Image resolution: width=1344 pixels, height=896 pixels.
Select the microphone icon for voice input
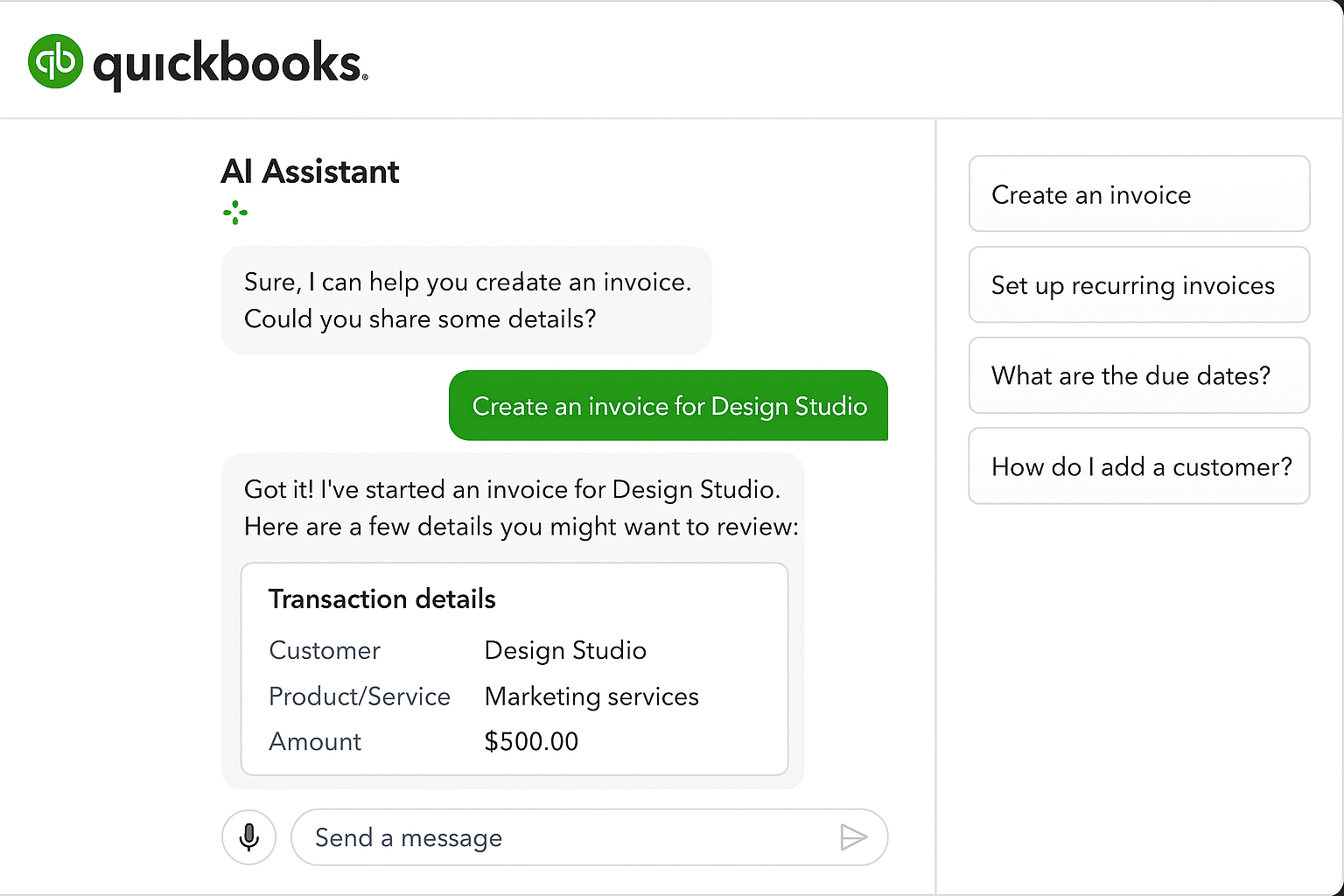pos(248,837)
